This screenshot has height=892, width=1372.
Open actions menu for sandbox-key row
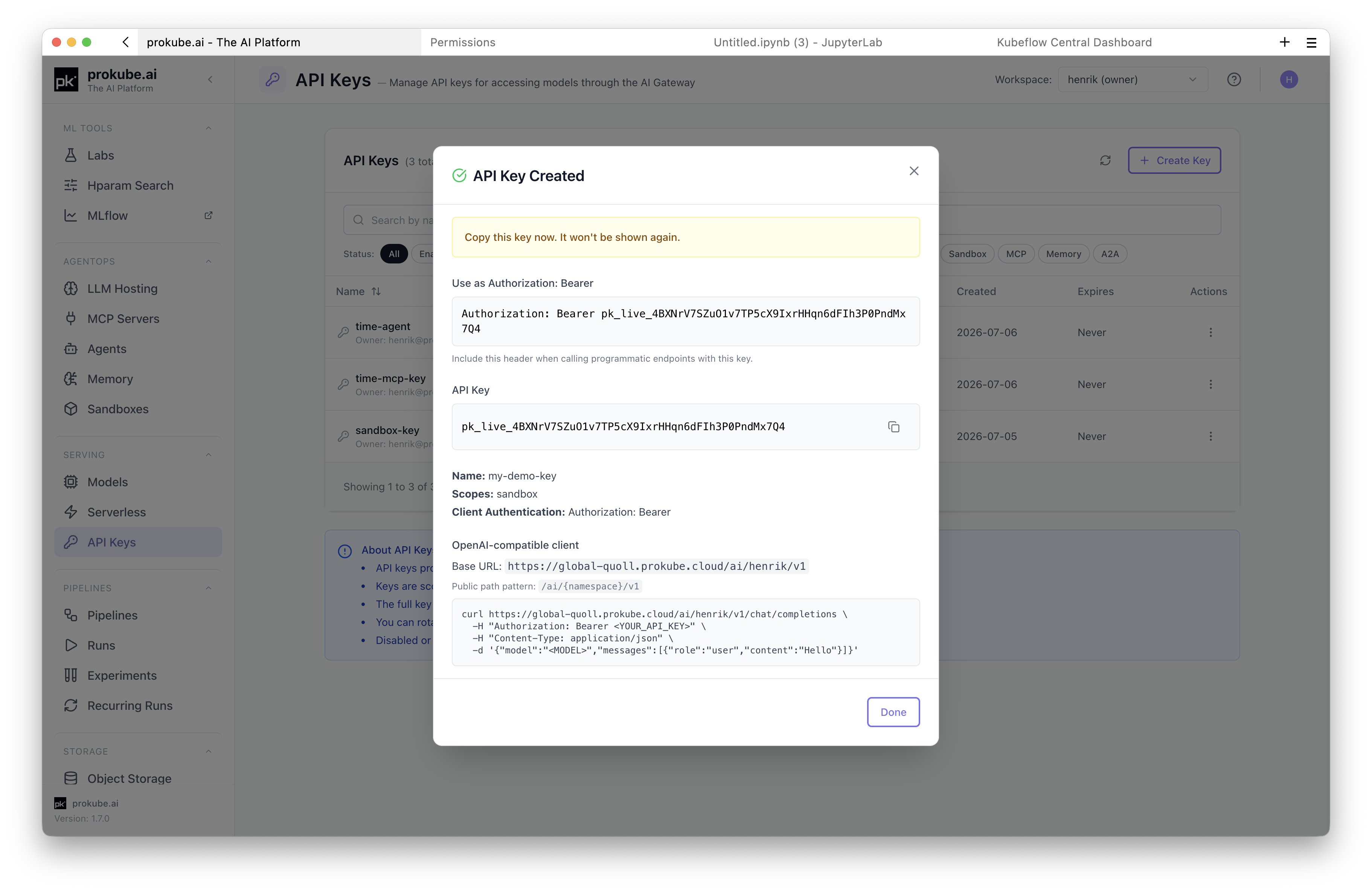pos(1210,436)
